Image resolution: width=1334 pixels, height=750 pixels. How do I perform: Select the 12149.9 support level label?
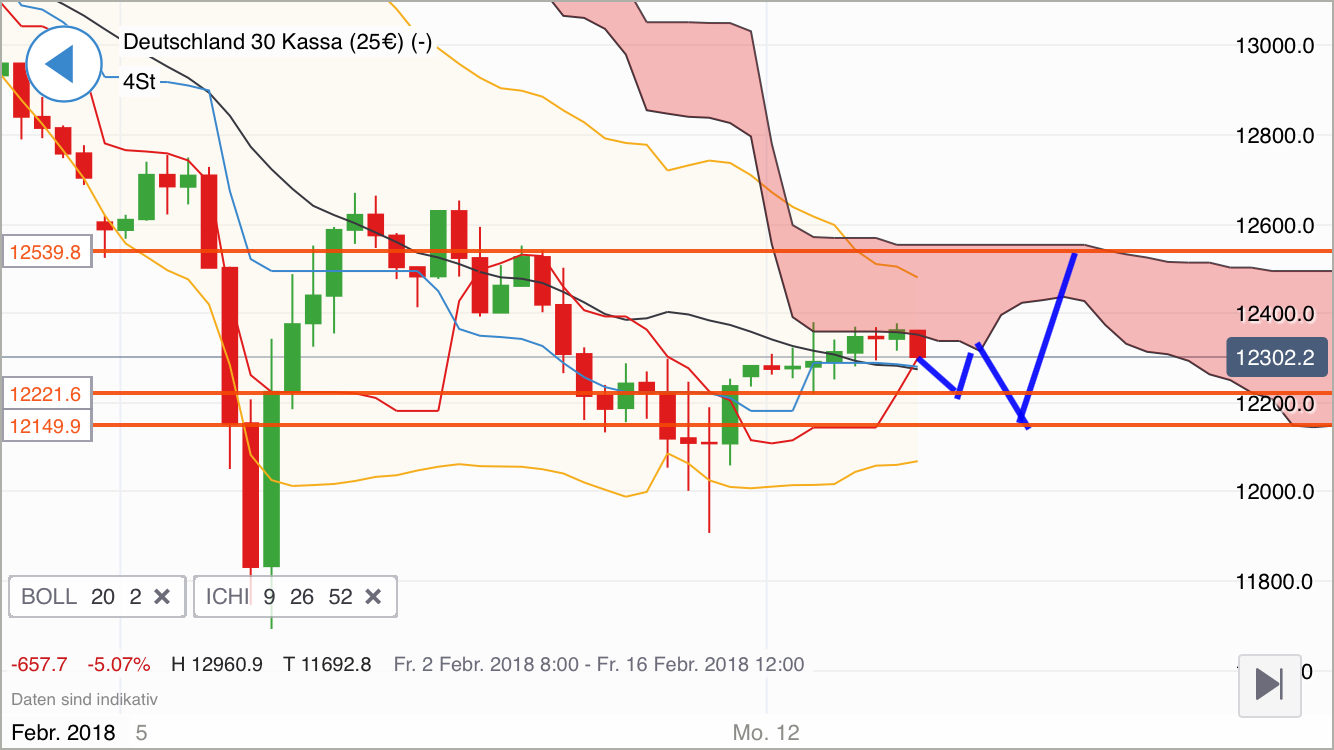point(45,425)
